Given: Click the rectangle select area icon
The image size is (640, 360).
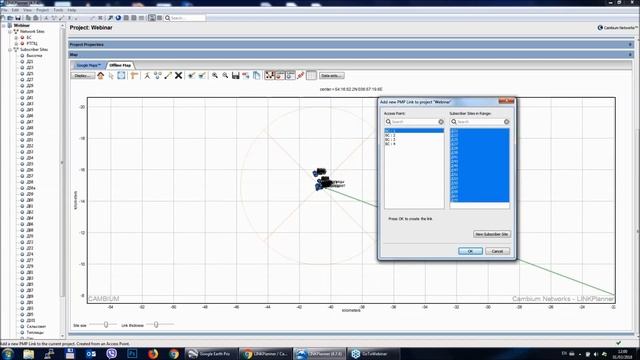Looking at the screenshot, I should (121, 76).
